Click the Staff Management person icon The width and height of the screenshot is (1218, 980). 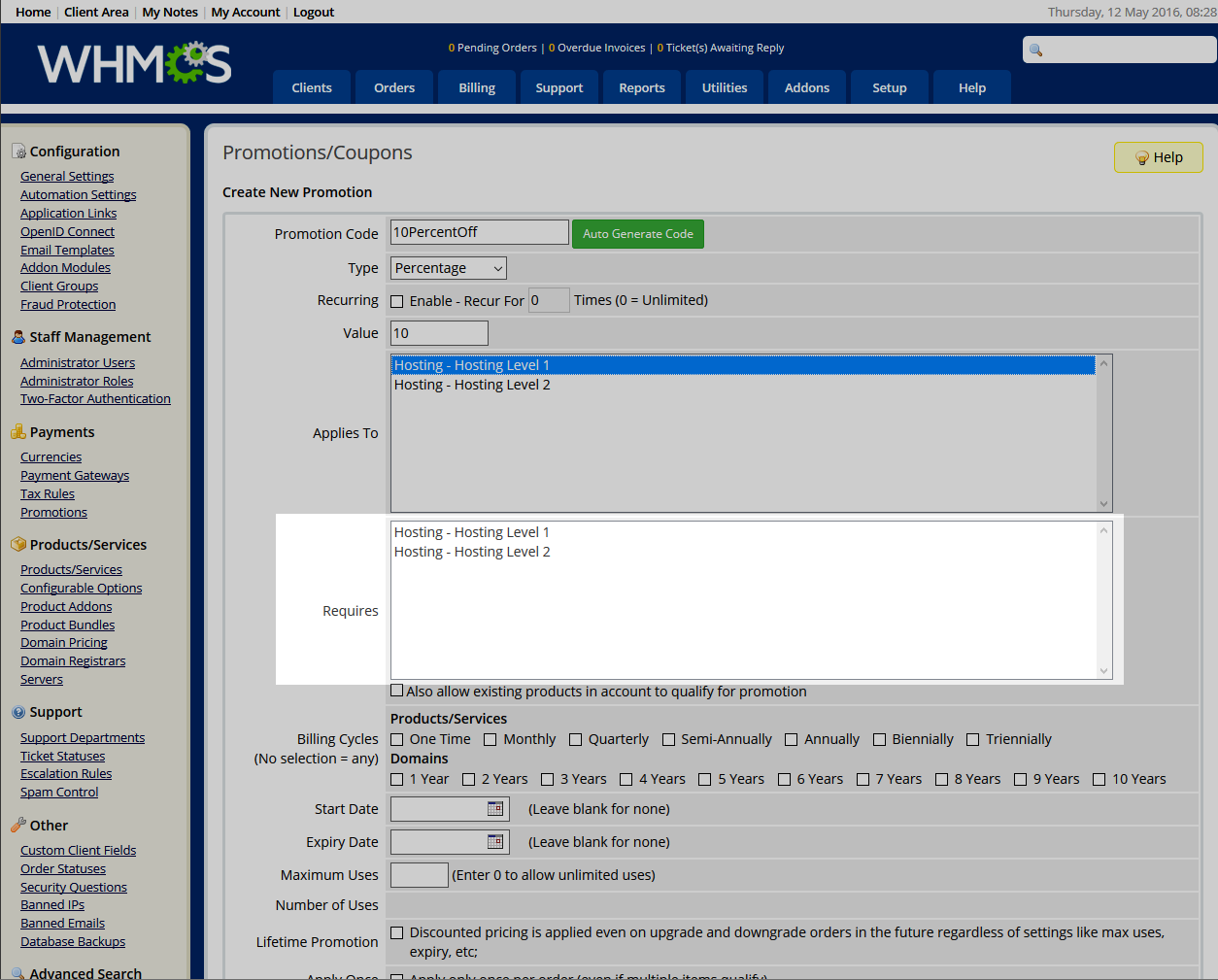[x=18, y=337]
